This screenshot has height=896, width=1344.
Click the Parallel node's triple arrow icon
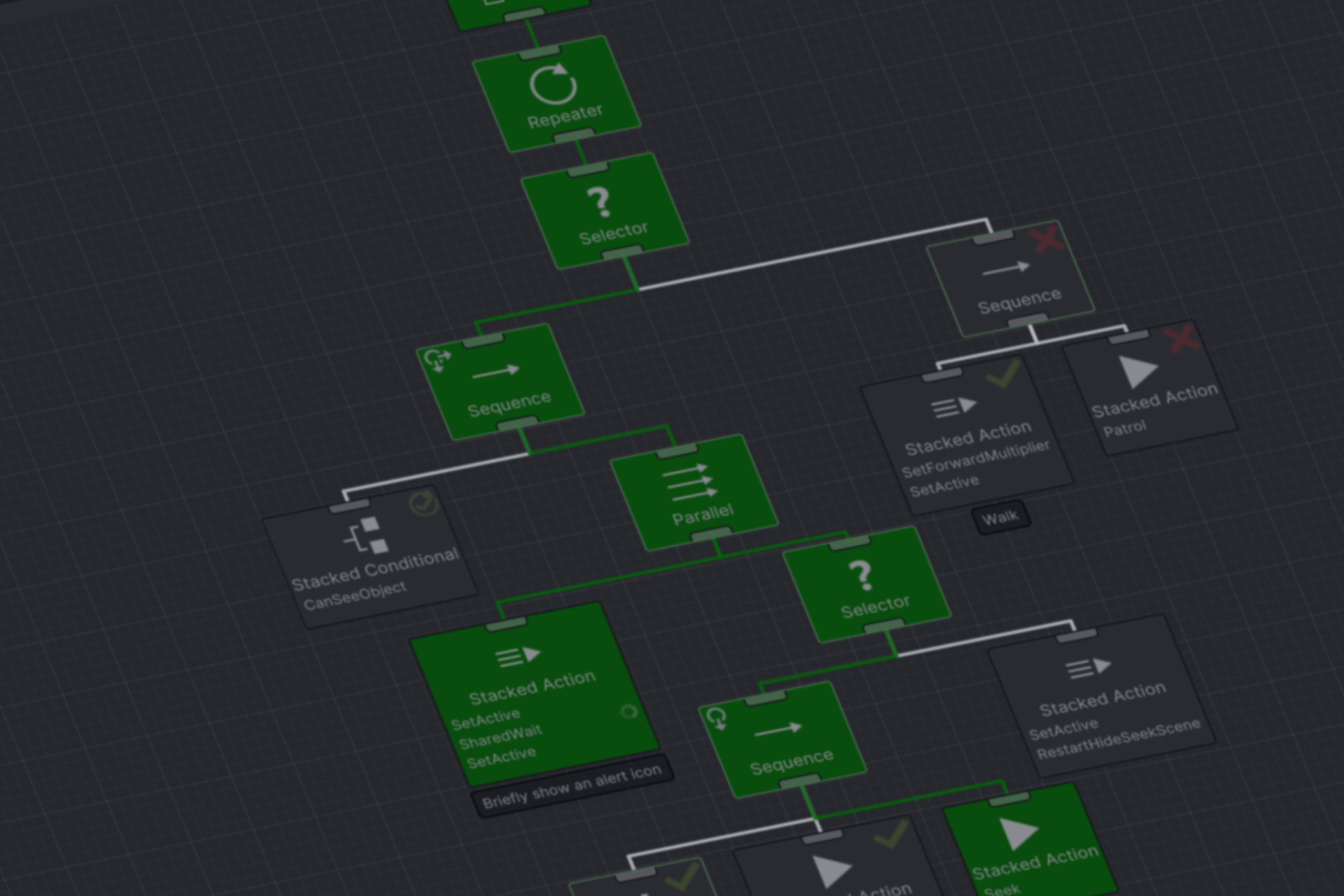691,481
